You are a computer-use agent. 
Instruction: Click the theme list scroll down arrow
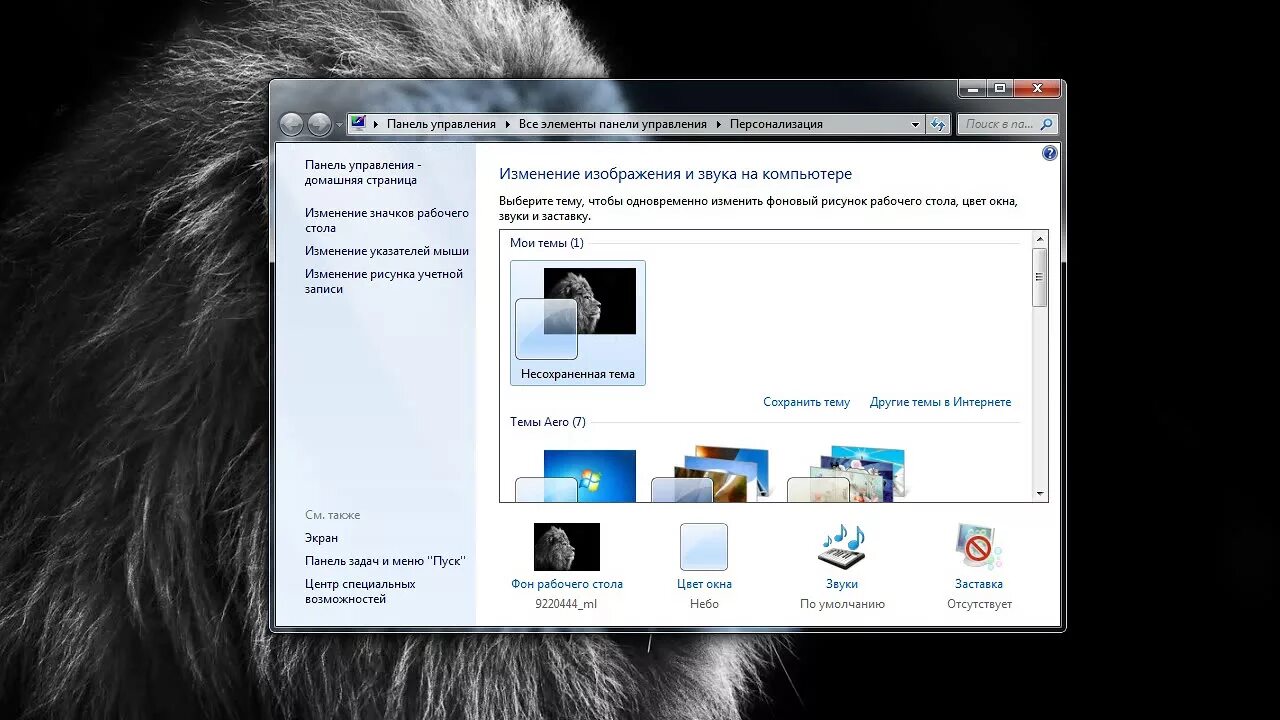(1040, 494)
